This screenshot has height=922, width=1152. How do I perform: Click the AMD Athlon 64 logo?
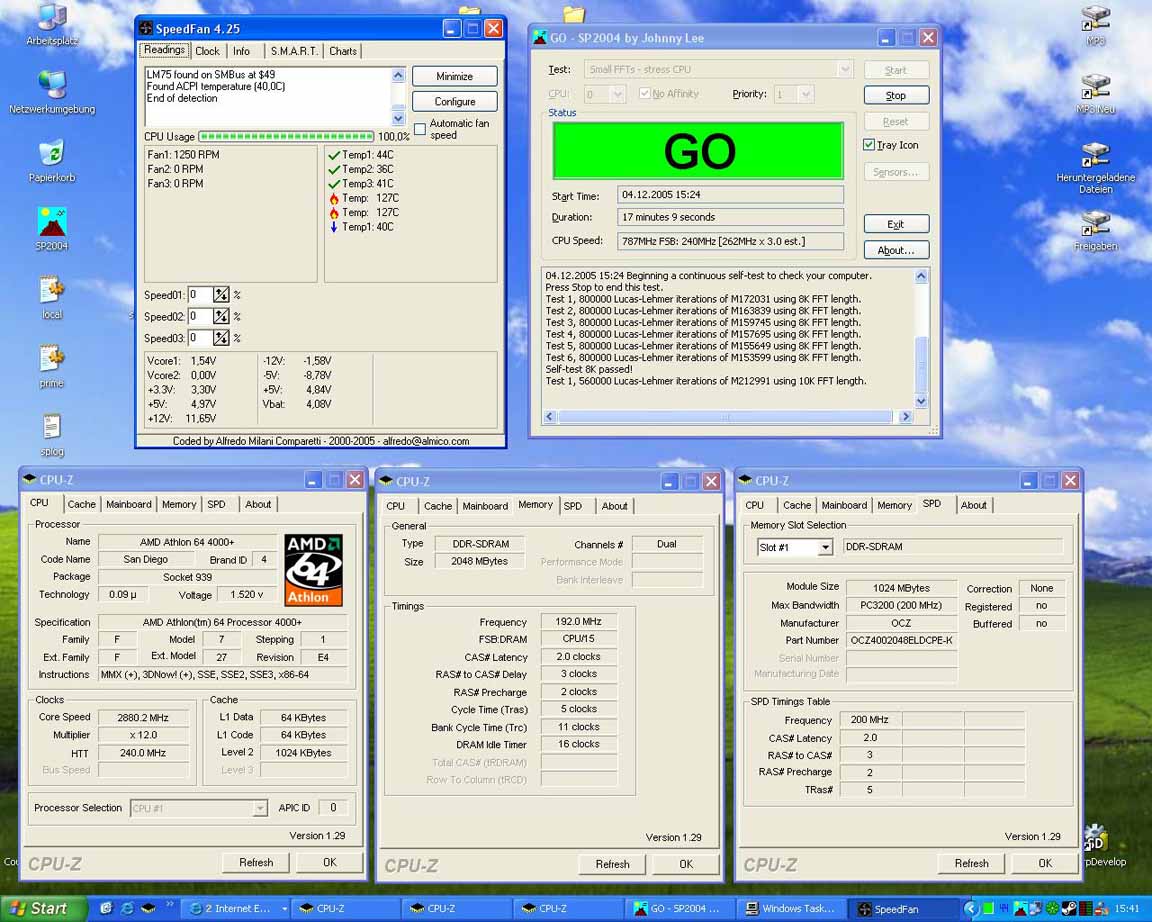(314, 569)
